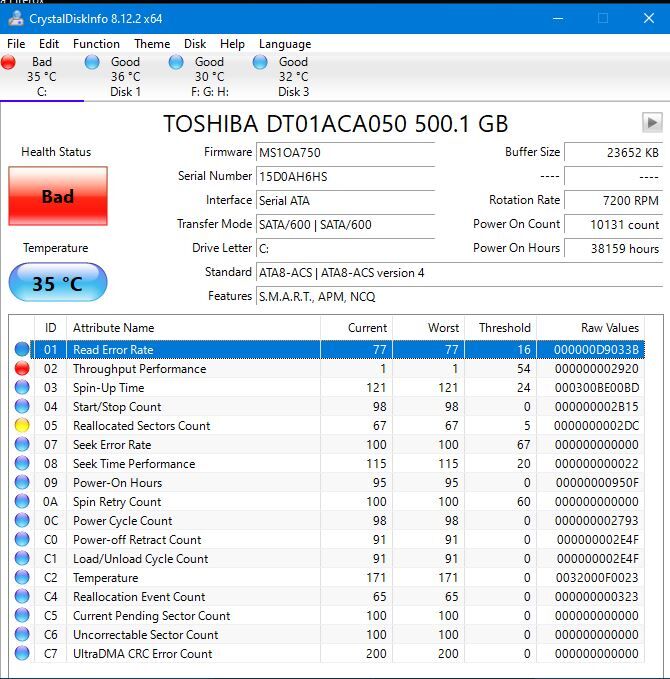Click status orb of Seek Error Rate row
The image size is (670, 679).
22,444
